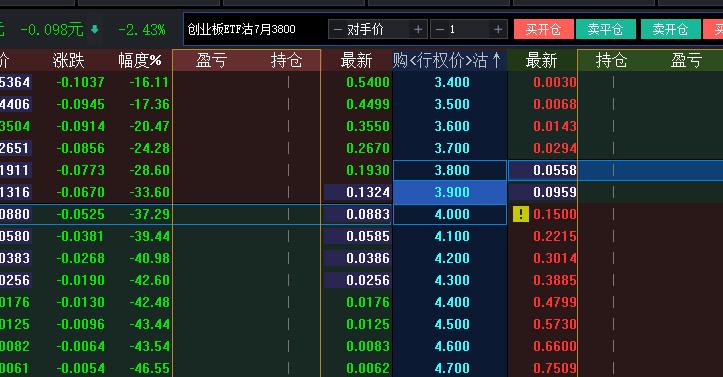Screen dimensions: 723x377
Task: Click call latest price 0.3550
Action: coord(368,126)
